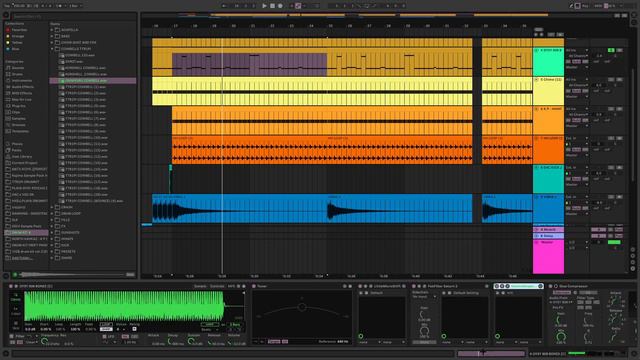This screenshot has width=640, height=360.
Task: Open the Drums category
Action: pyautogui.click(x=17, y=74)
